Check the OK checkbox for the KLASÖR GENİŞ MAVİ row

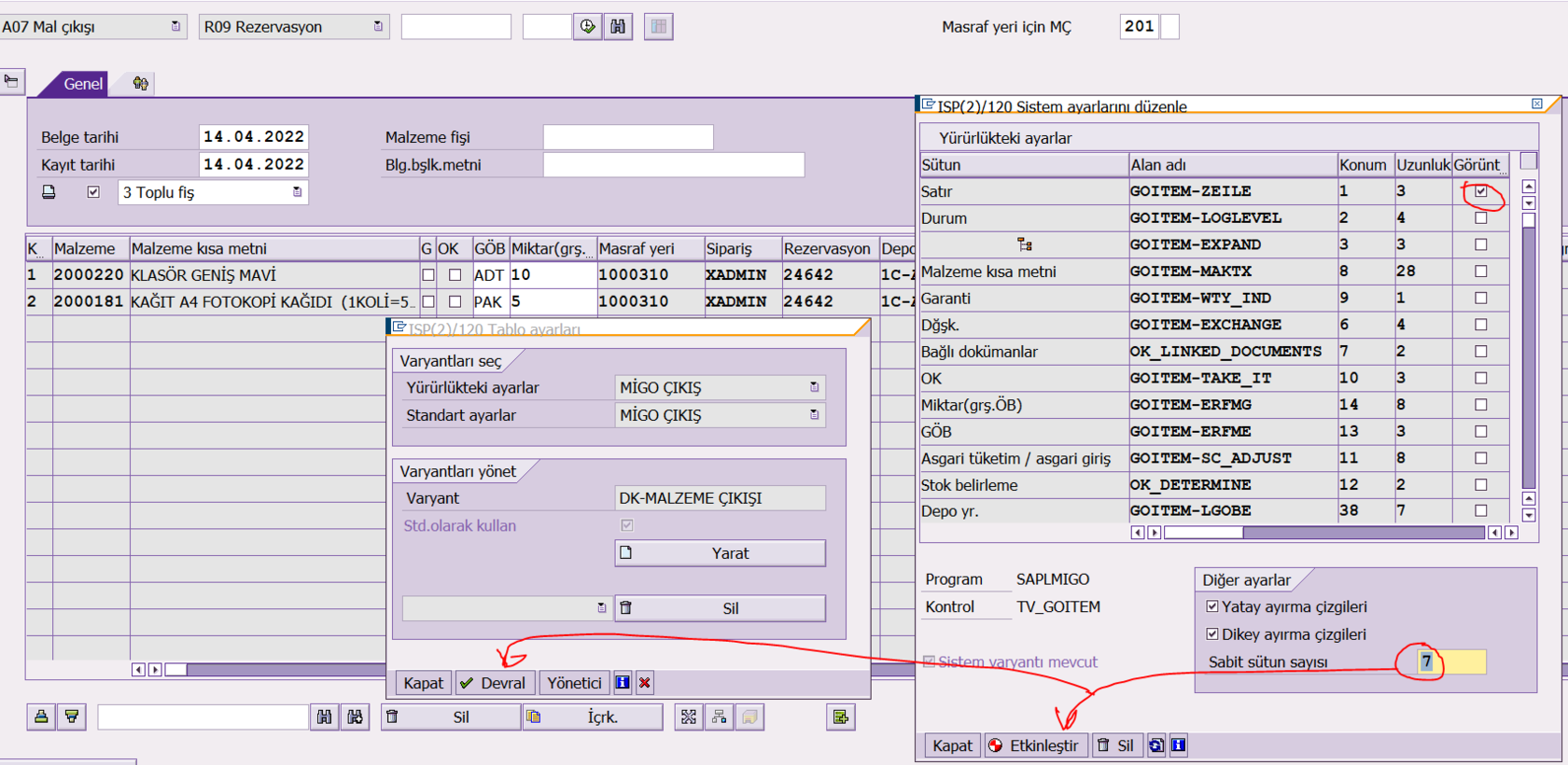[455, 275]
